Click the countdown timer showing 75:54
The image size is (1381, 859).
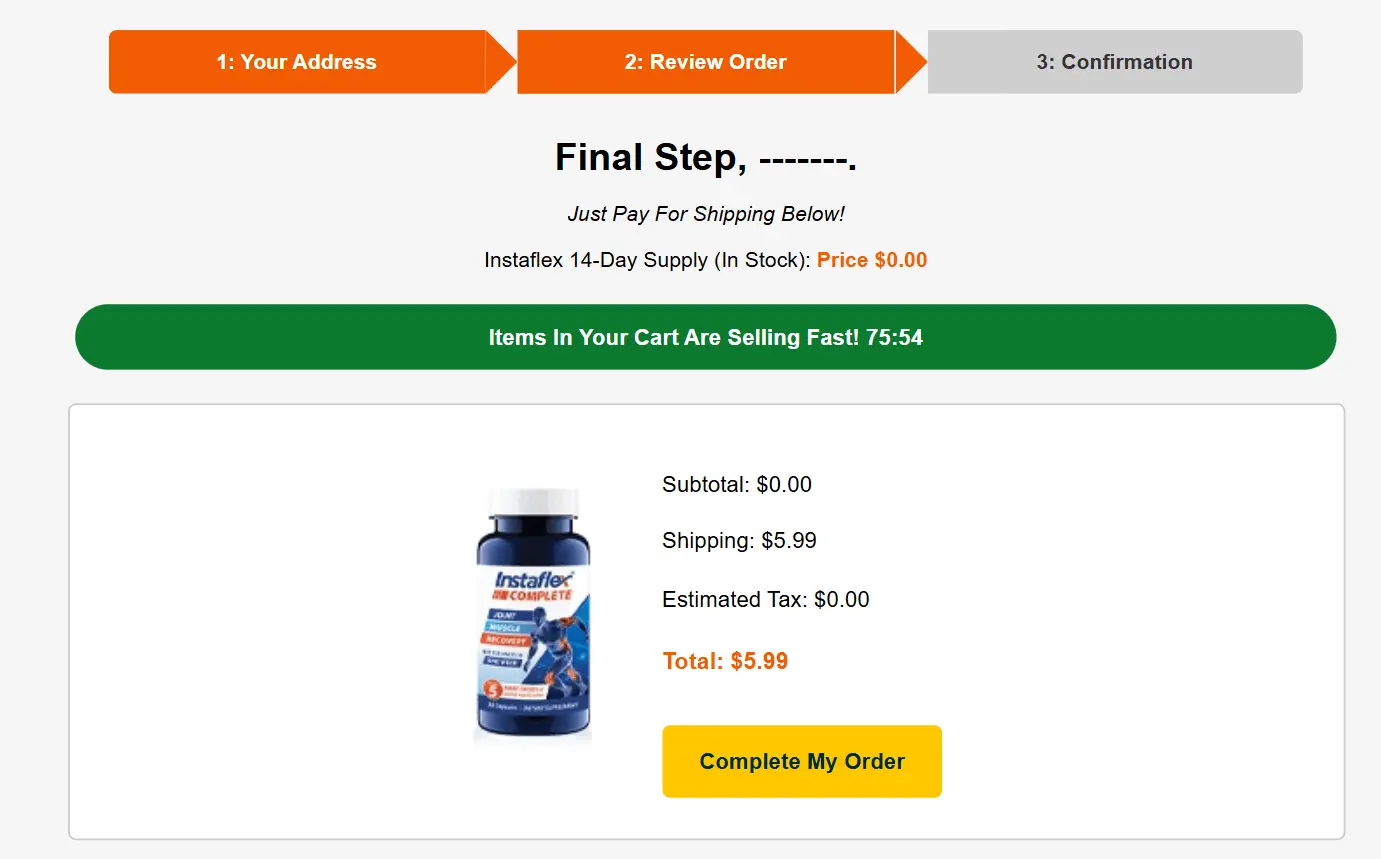(898, 337)
